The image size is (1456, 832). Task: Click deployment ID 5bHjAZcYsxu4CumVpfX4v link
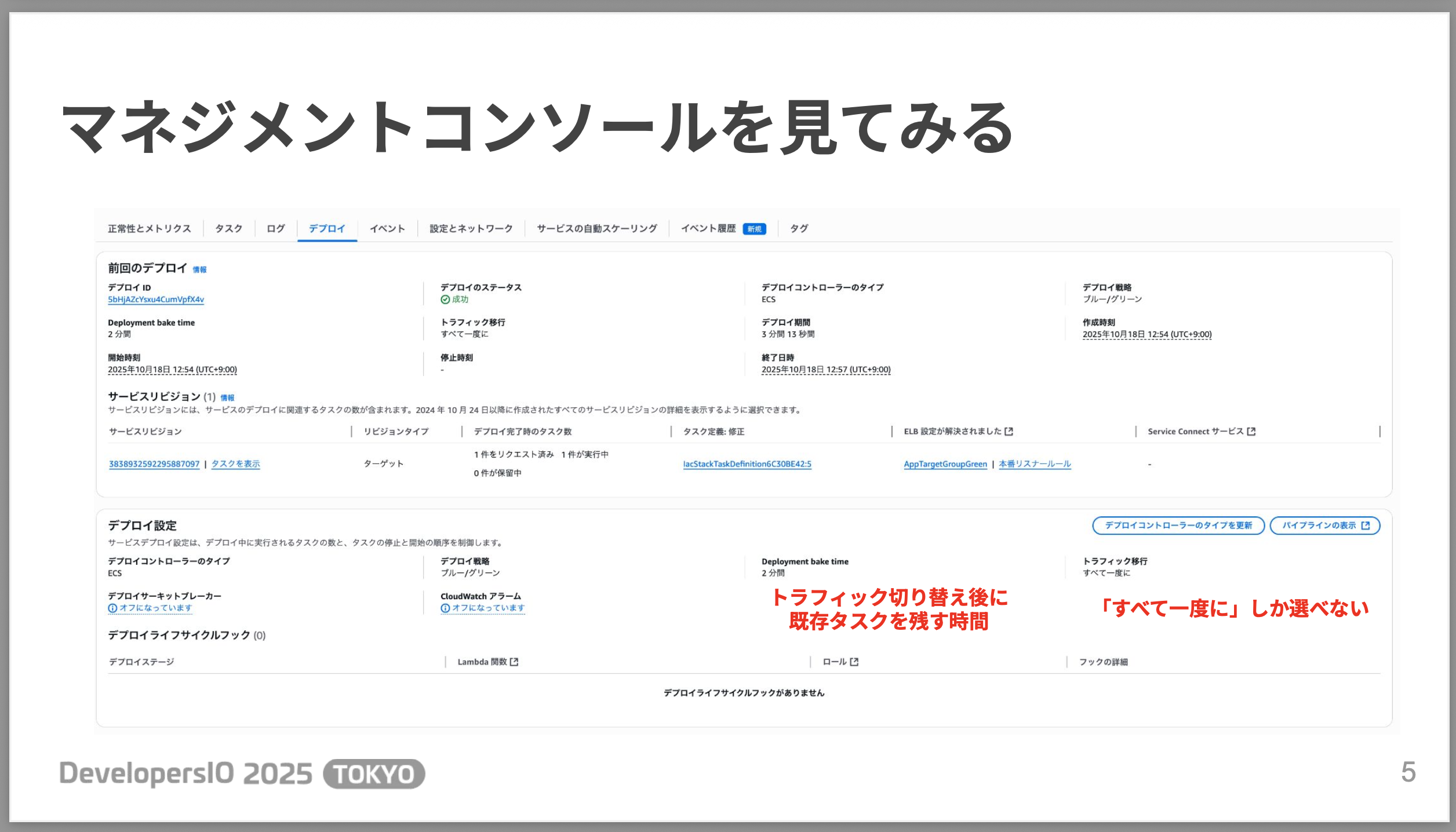[156, 300]
